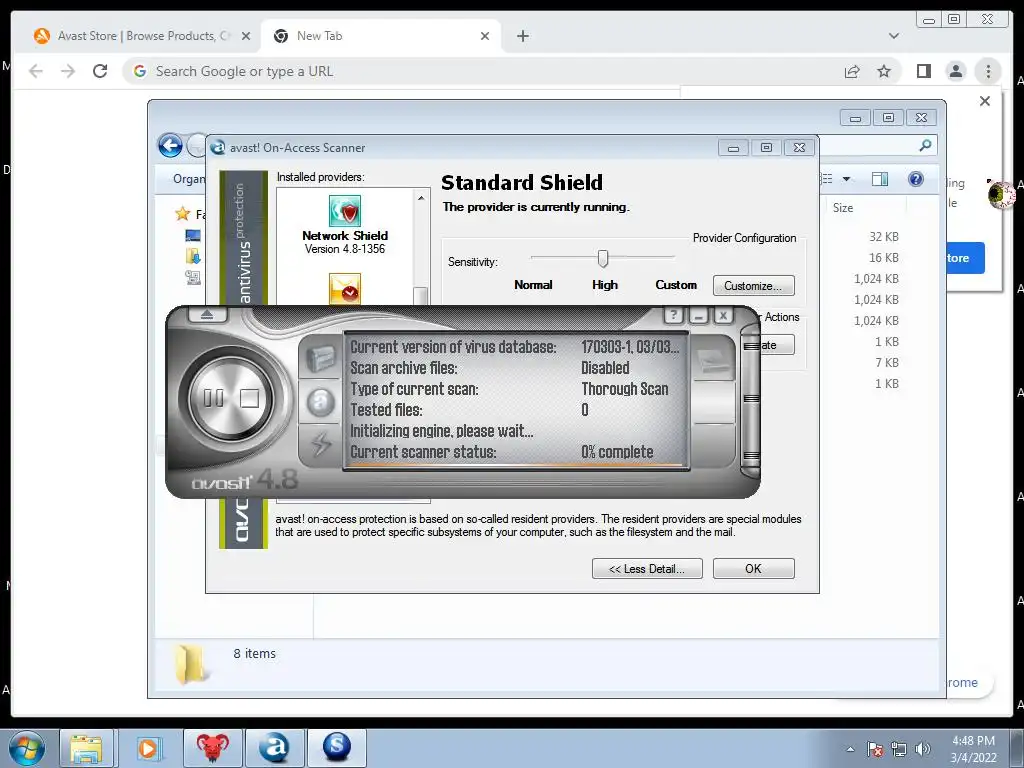Click the Explorer search magnifier icon

[x=925, y=145]
